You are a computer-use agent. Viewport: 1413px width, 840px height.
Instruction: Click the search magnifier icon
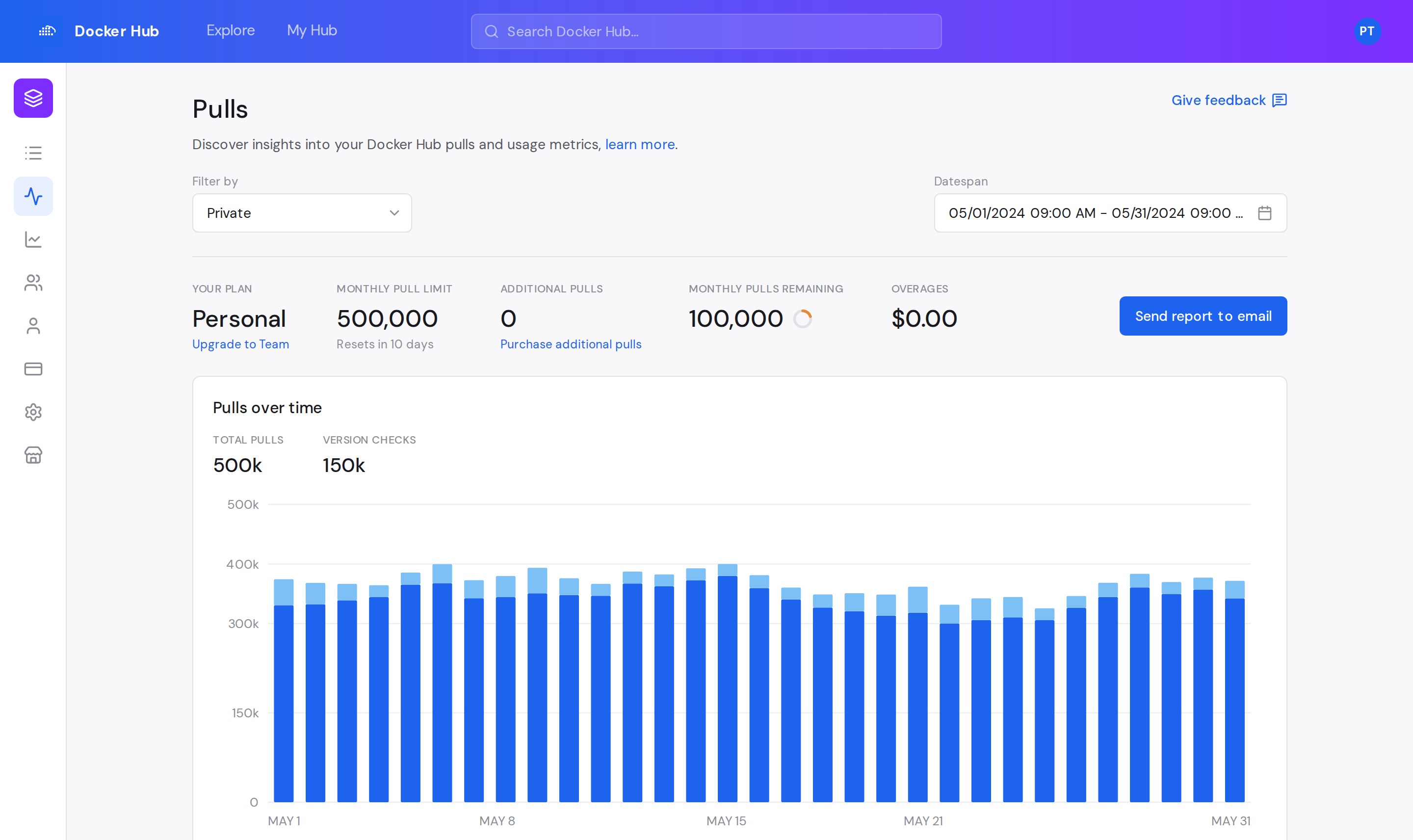(491, 31)
